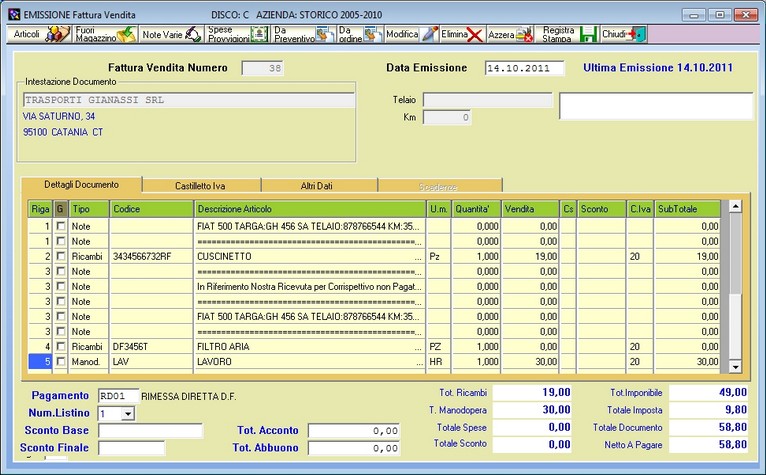Toggle the G checkbox for LAVORO row
Screen dimensions: 766x475
coord(61,361)
